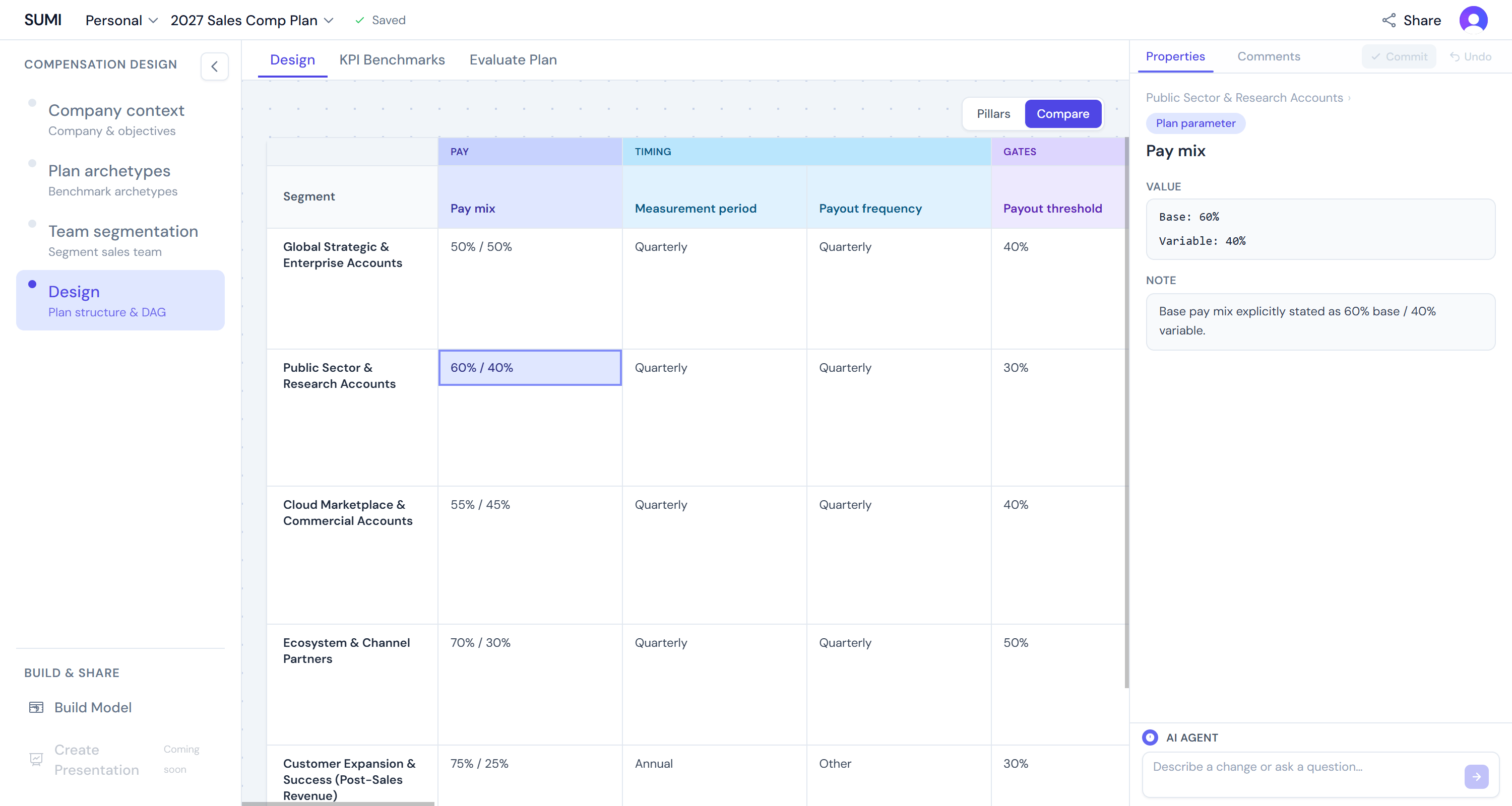
Task: Click the Commit button
Action: click(1399, 56)
